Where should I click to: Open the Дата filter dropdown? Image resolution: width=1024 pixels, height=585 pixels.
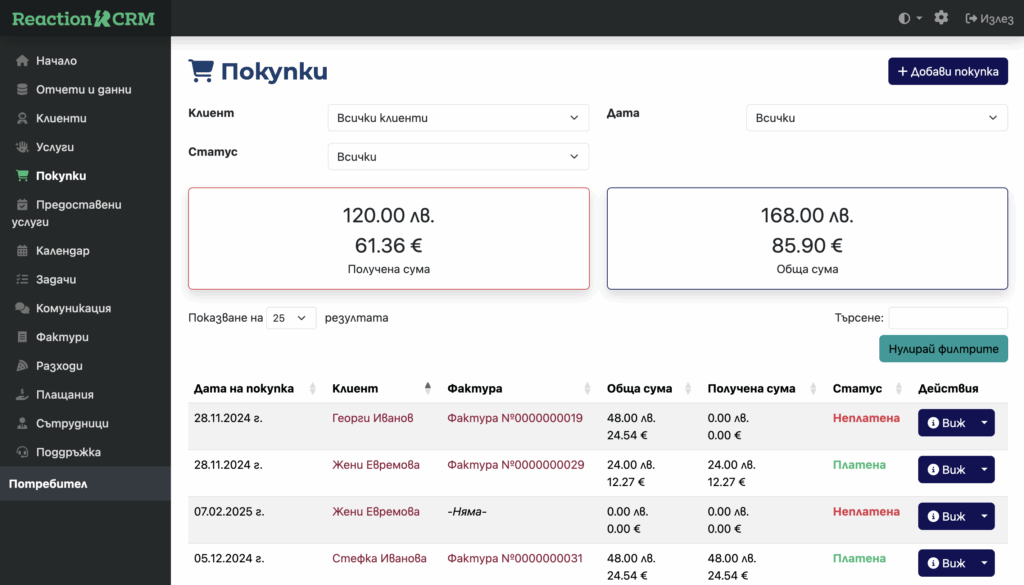(876, 118)
